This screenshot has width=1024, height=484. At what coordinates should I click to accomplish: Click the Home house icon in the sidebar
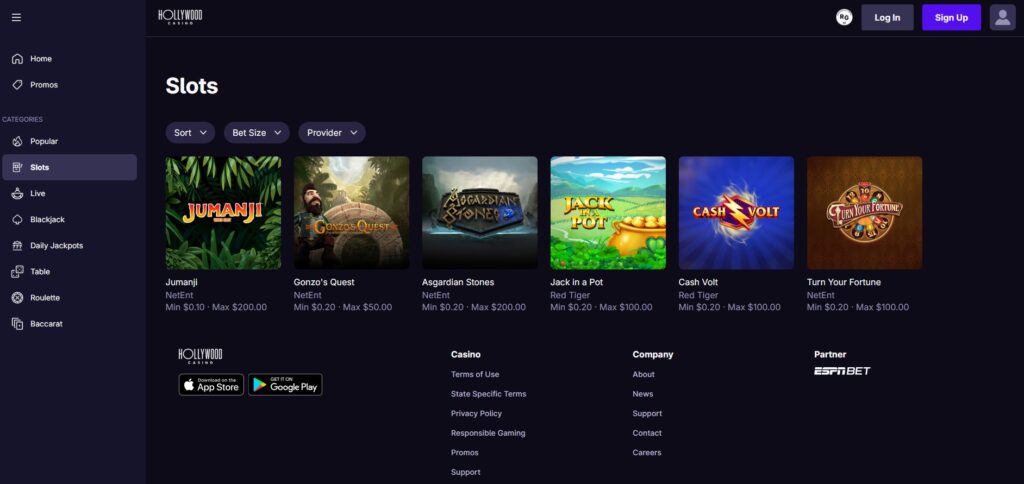click(18, 59)
